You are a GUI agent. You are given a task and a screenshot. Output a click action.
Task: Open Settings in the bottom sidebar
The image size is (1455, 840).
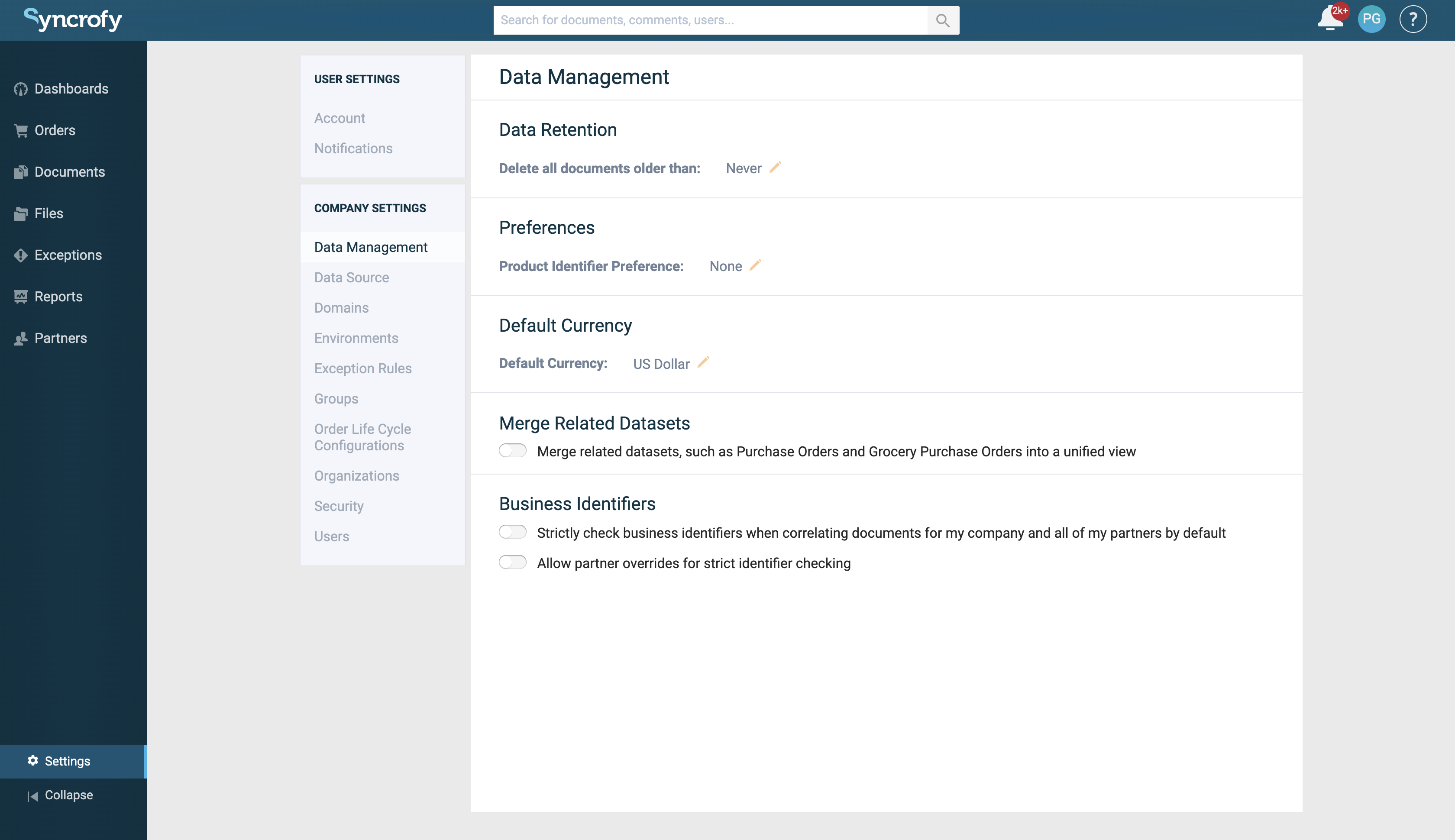[67, 761]
